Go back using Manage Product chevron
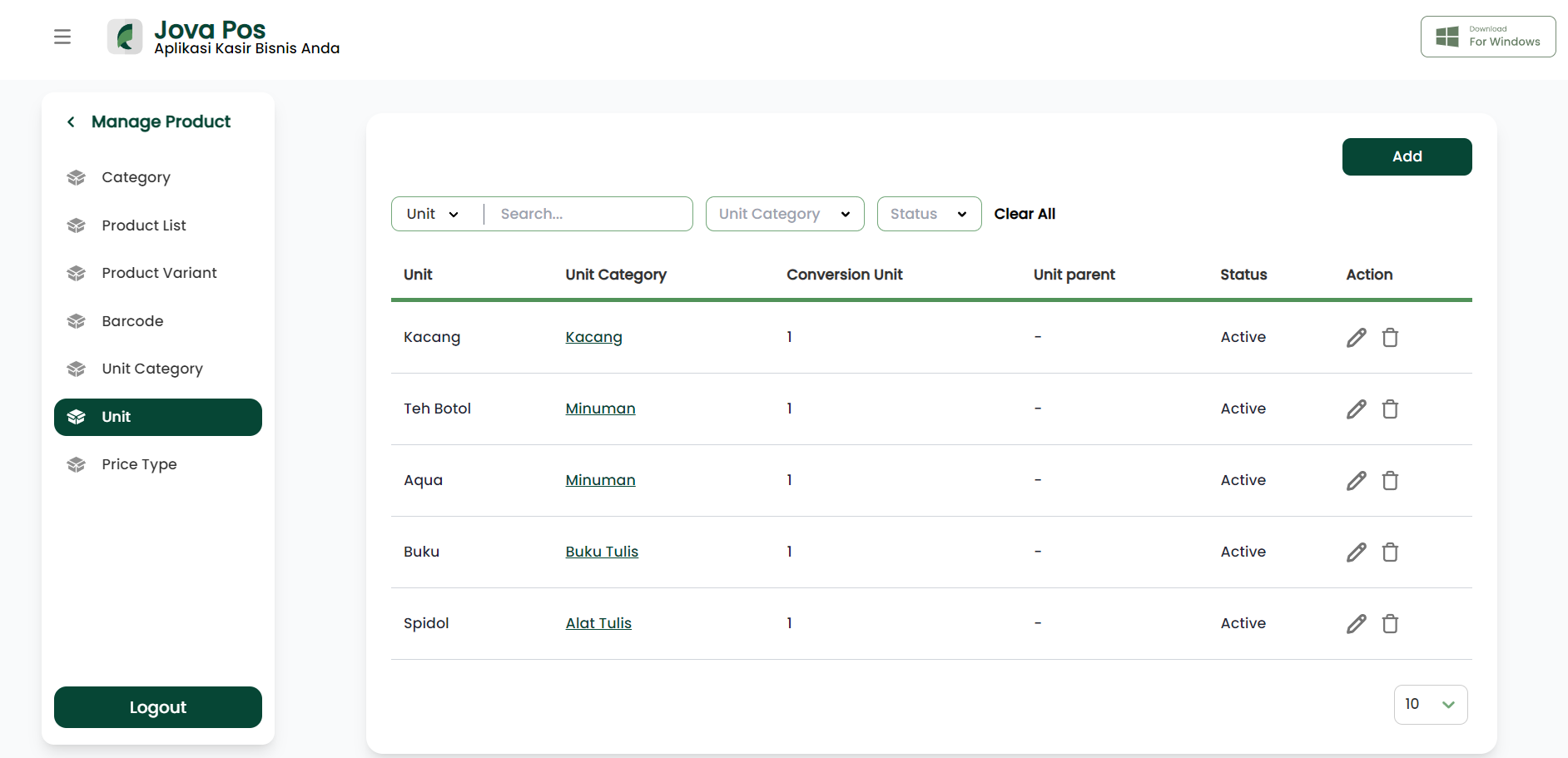 click(x=72, y=122)
